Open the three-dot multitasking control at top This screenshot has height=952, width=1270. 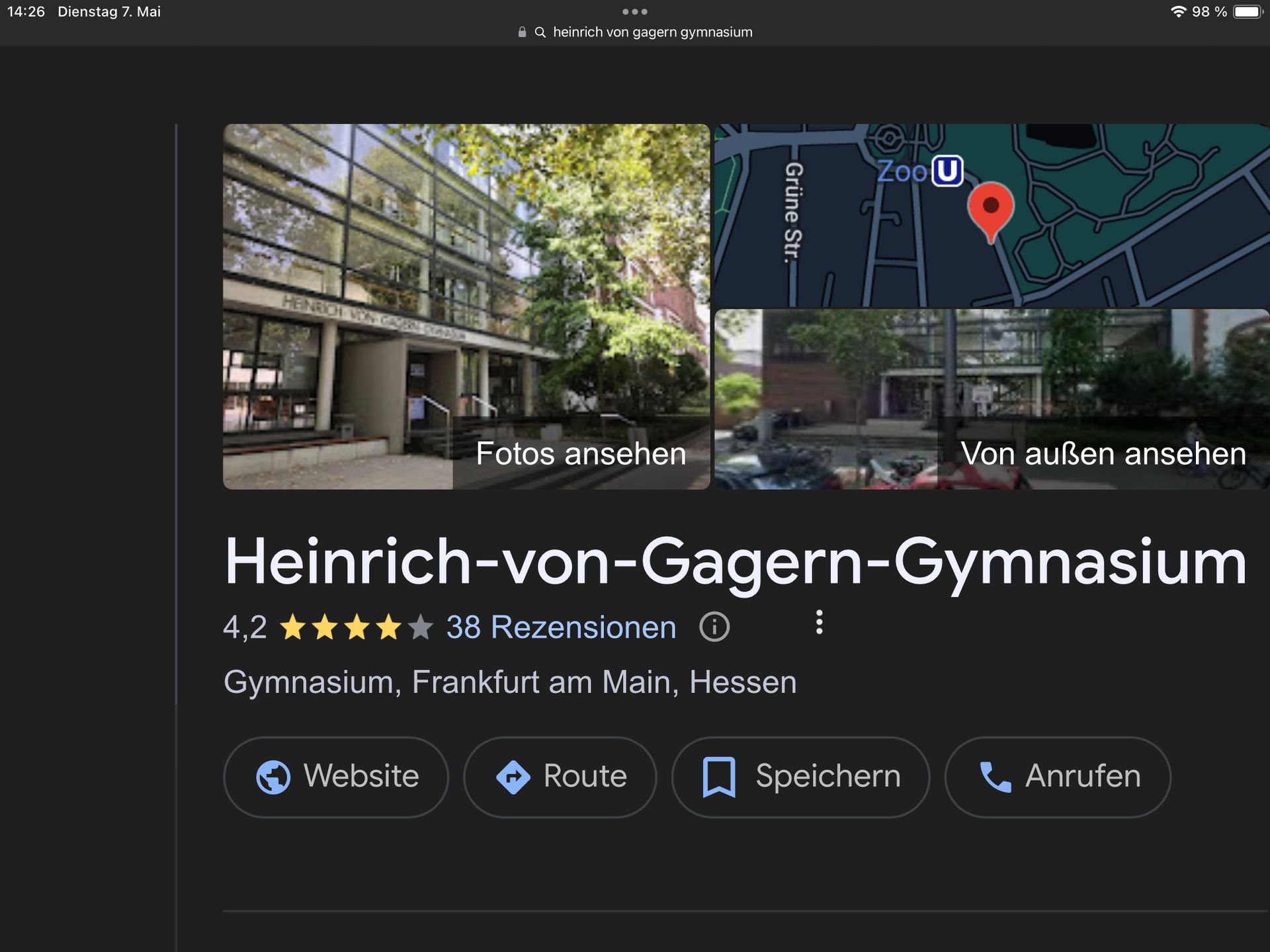click(635, 11)
